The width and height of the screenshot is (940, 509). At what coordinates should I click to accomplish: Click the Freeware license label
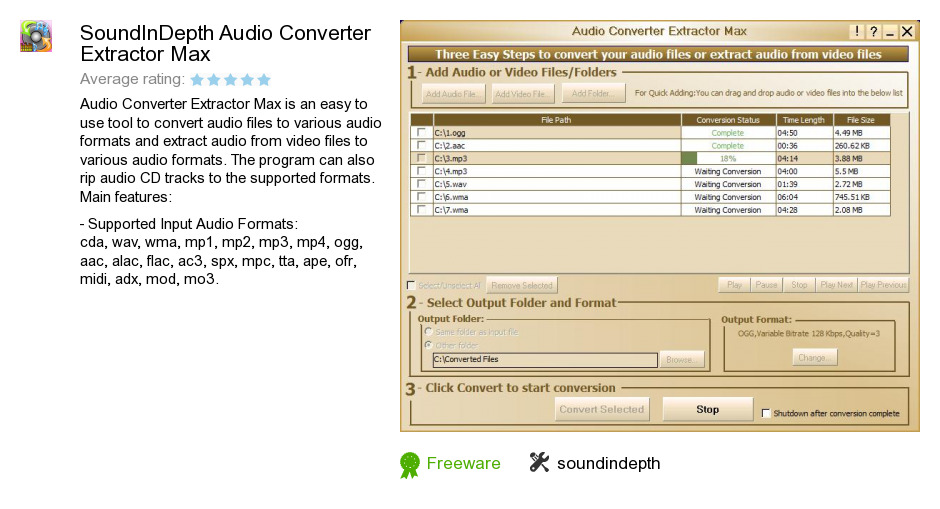(x=463, y=463)
